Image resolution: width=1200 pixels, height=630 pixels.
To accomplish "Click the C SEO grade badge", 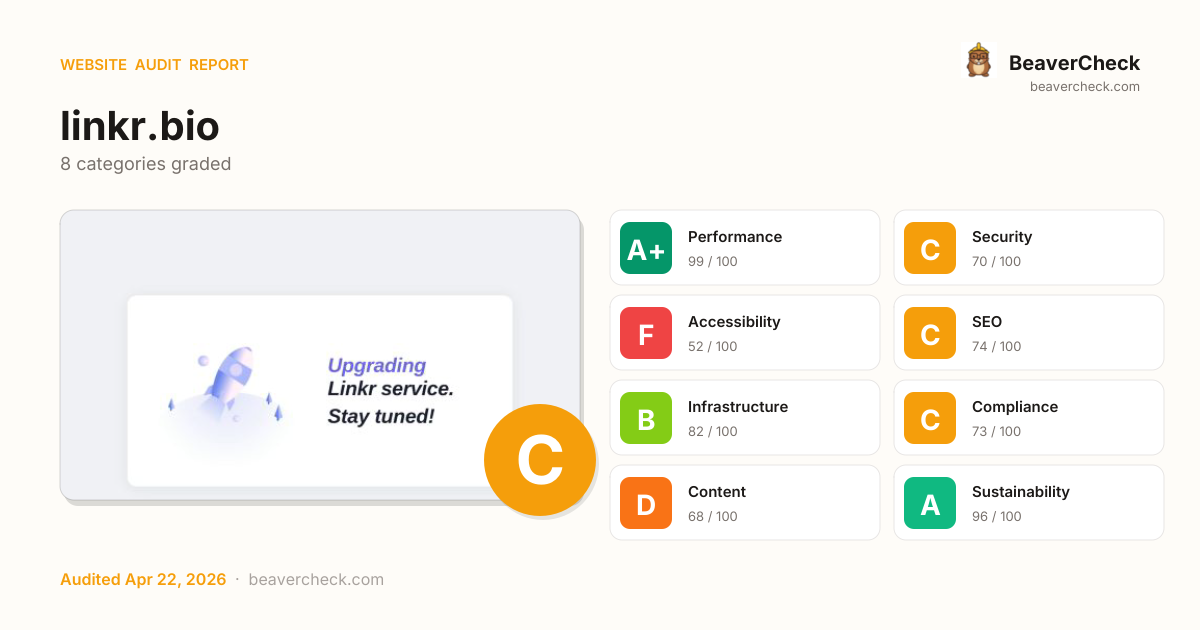I will pyautogui.click(x=930, y=333).
